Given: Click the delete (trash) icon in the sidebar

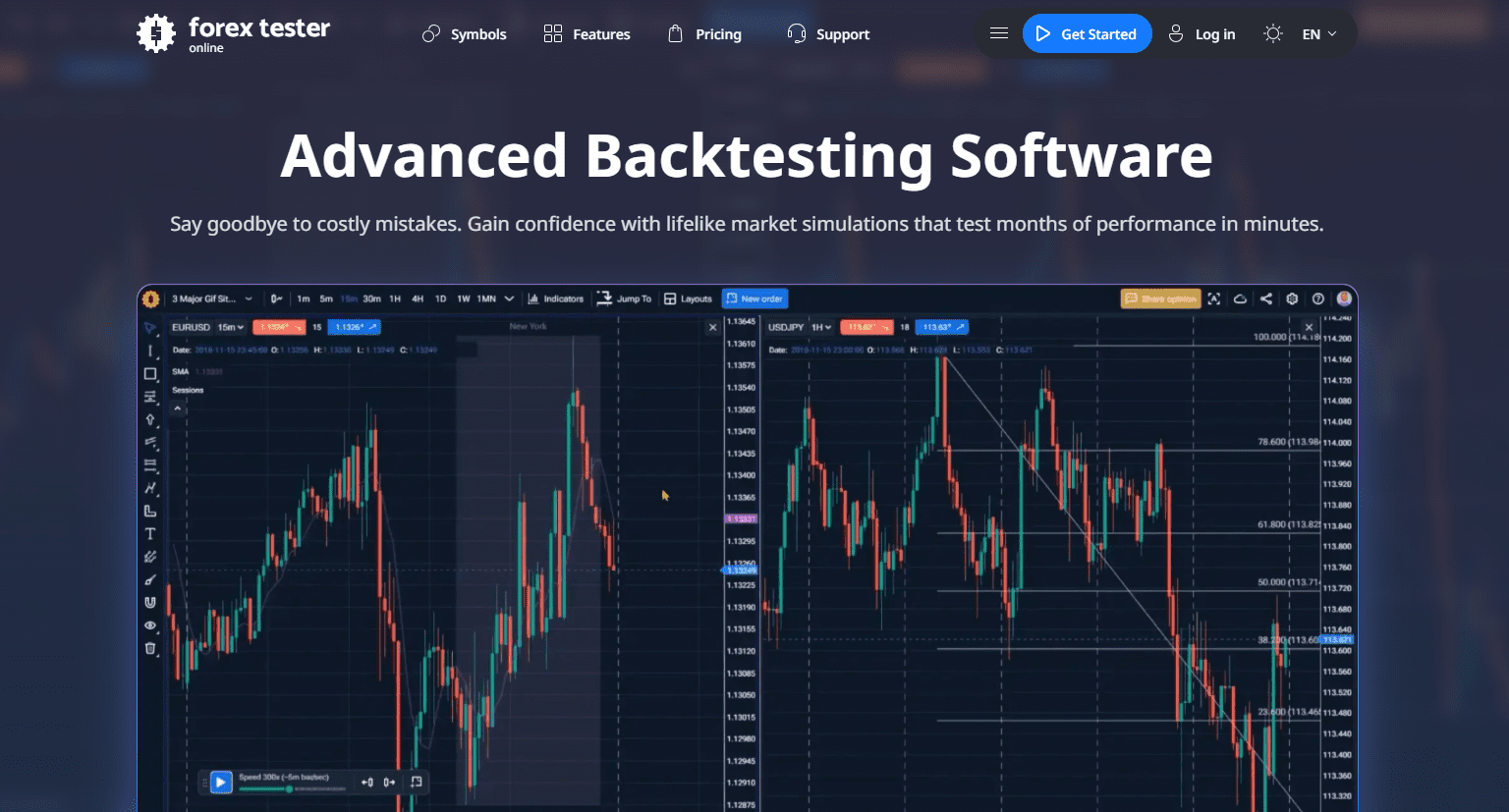Looking at the screenshot, I should pyautogui.click(x=150, y=647).
